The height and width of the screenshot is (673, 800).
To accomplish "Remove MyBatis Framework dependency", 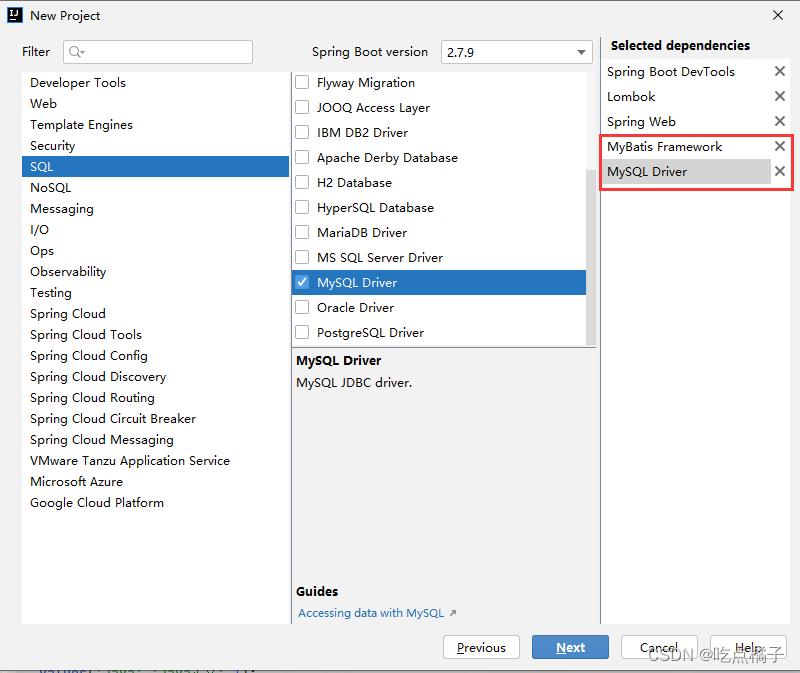I will coord(780,146).
